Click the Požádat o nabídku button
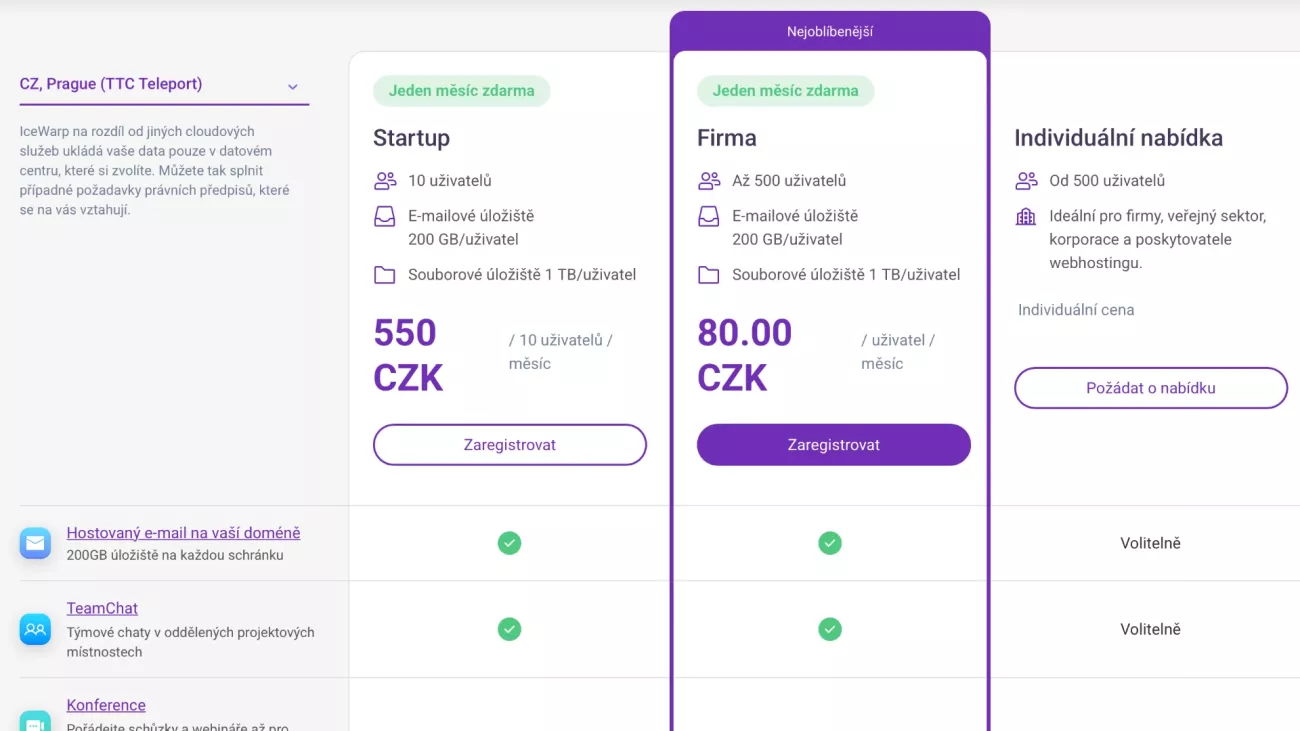The image size is (1300, 731). (x=1151, y=388)
